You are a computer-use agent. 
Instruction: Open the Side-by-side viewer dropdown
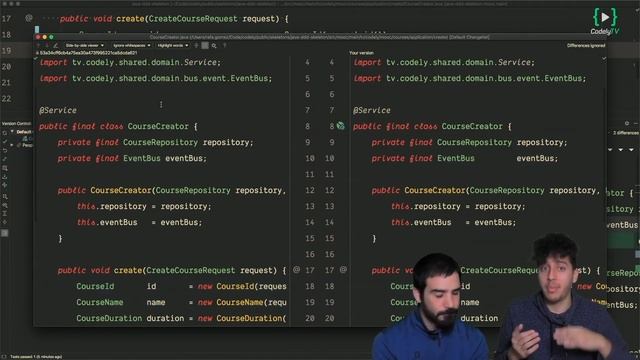coord(84,45)
